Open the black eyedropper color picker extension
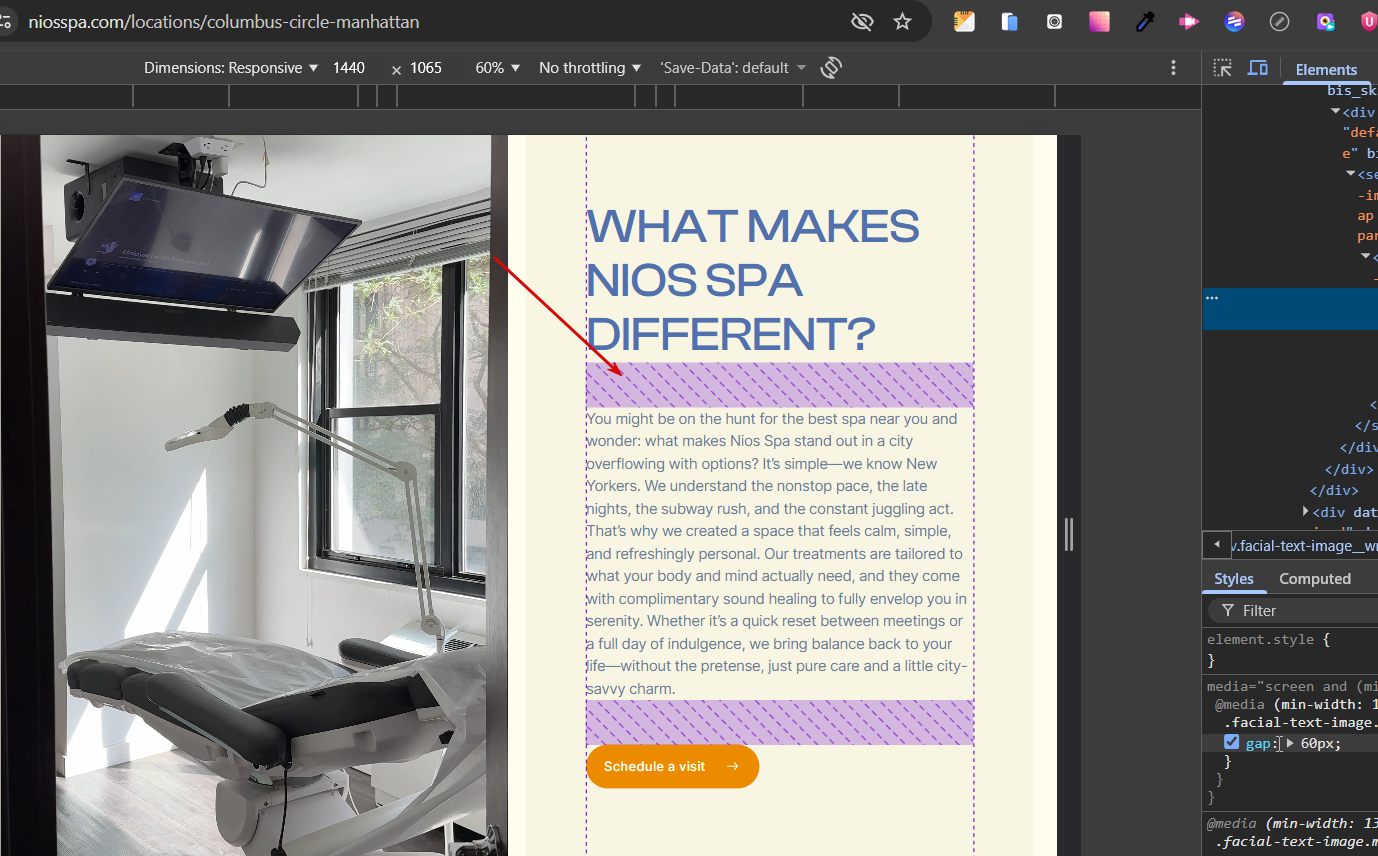 coord(1145,22)
